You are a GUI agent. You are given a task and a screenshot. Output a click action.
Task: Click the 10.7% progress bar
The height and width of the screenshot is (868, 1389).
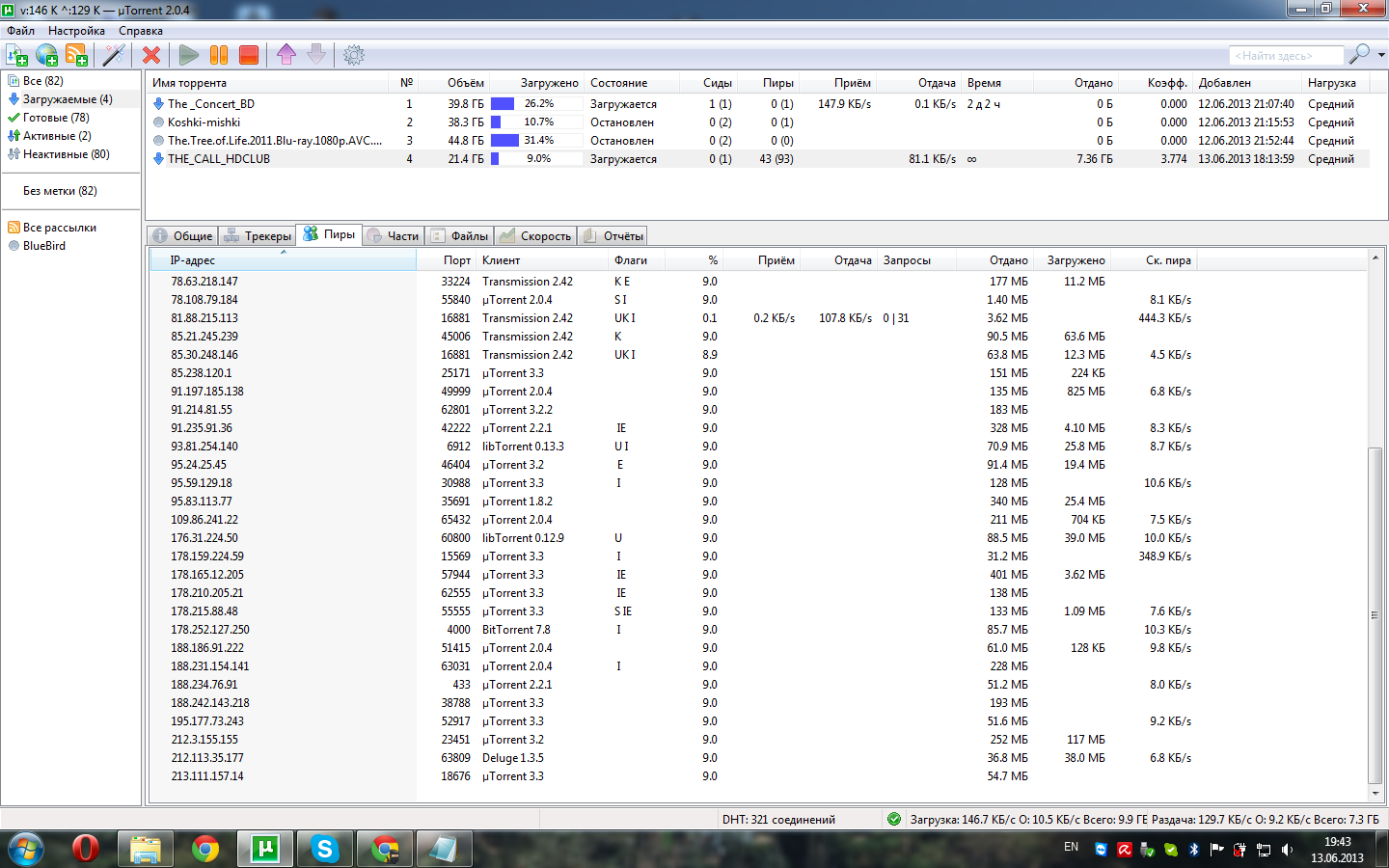[x=536, y=122]
